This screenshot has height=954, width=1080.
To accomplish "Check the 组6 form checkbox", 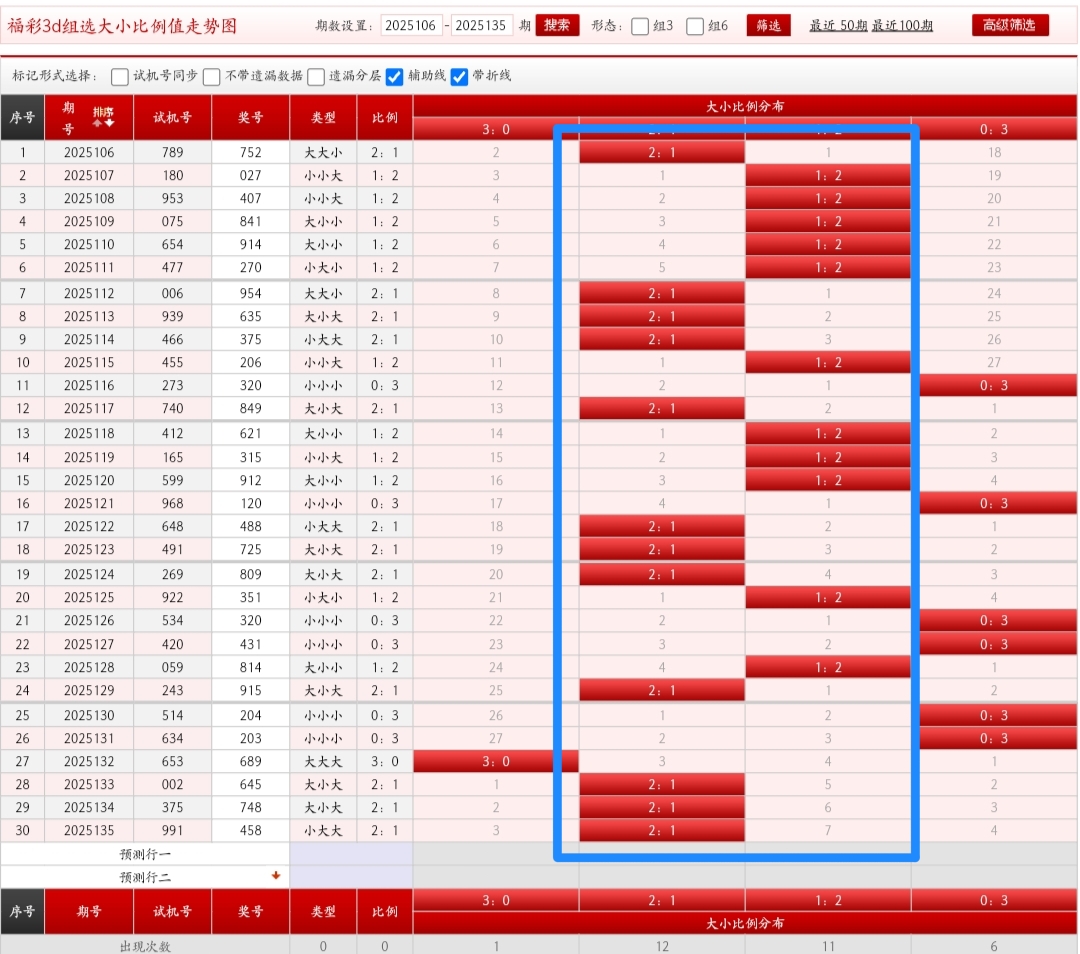I will pos(695,27).
